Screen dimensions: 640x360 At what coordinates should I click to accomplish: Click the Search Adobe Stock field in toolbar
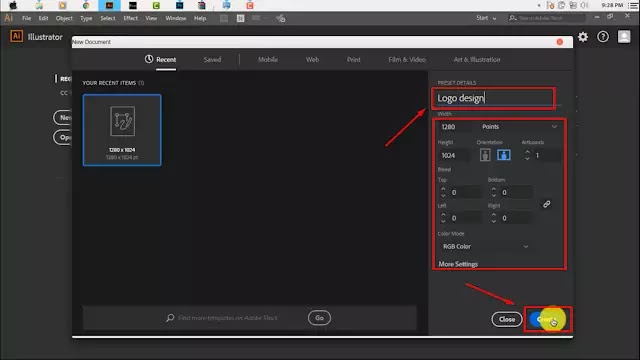(547, 18)
